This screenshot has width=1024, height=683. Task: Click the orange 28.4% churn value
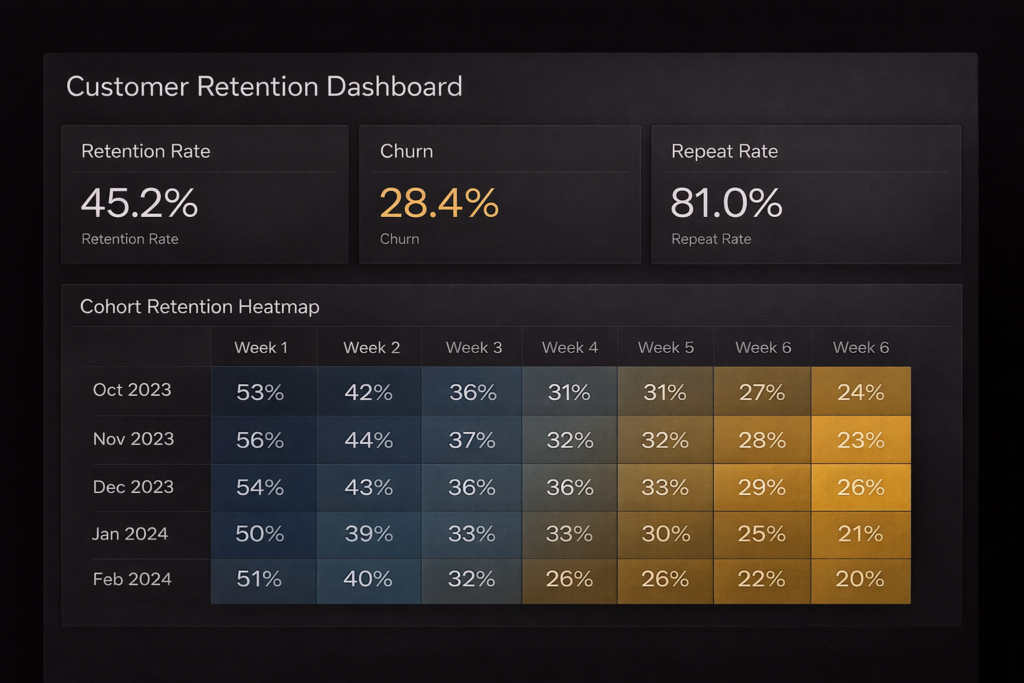(439, 203)
